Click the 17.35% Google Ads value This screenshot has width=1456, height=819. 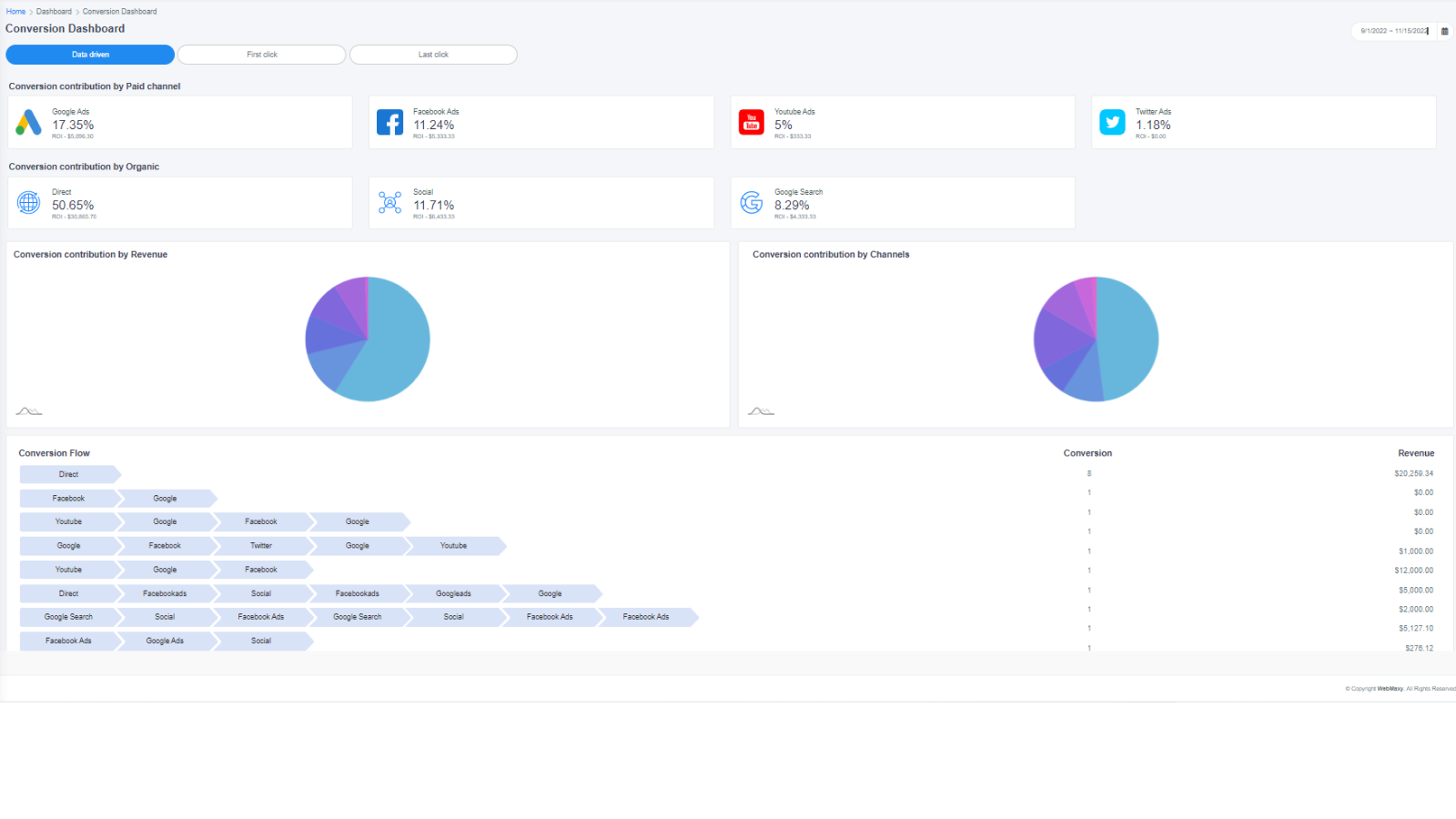click(x=73, y=126)
